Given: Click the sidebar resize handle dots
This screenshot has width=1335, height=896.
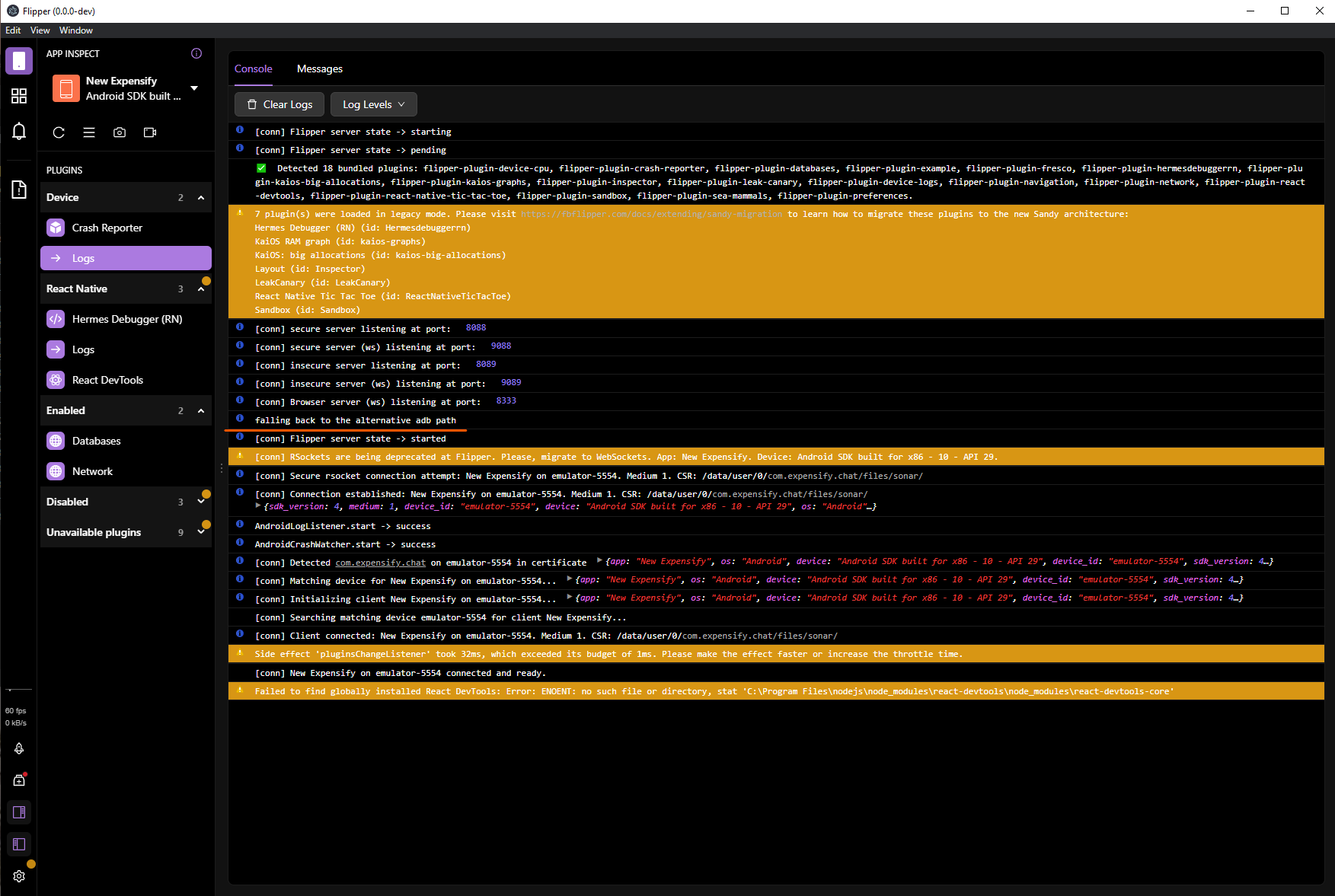Looking at the screenshot, I should point(222,468).
